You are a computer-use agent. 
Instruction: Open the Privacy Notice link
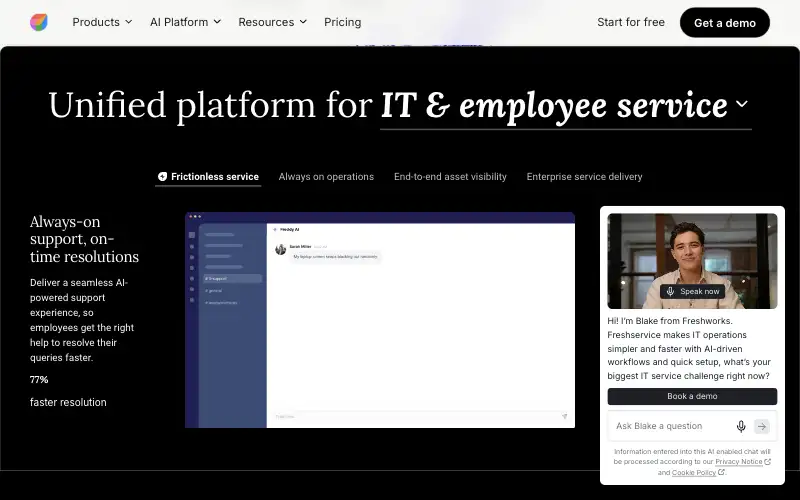coord(738,462)
